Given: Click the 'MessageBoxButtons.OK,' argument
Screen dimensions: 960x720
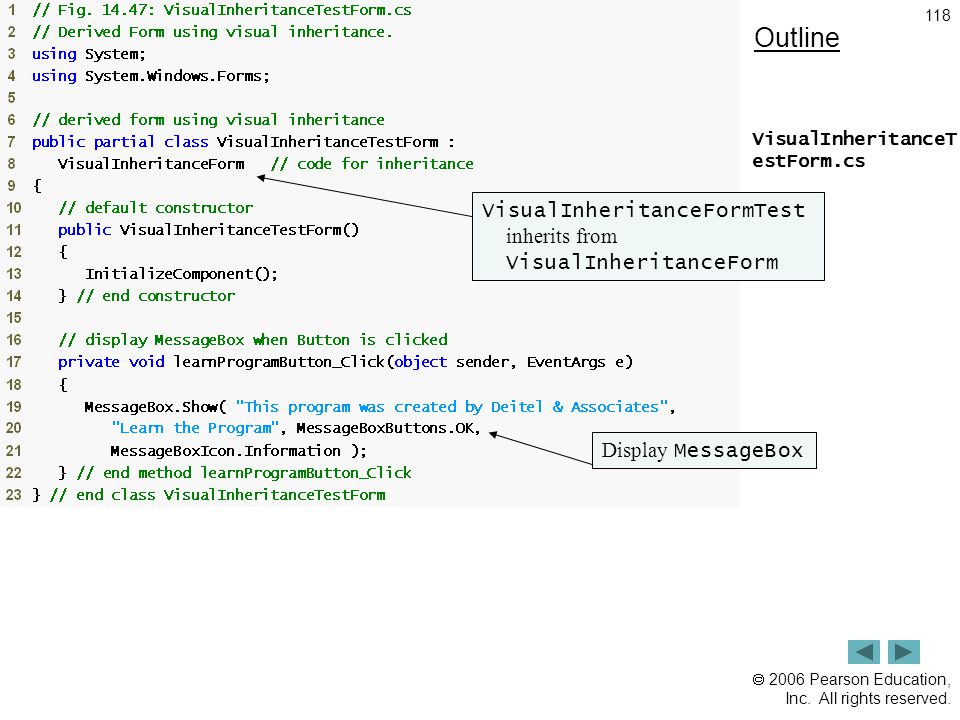Looking at the screenshot, I should (x=388, y=429).
